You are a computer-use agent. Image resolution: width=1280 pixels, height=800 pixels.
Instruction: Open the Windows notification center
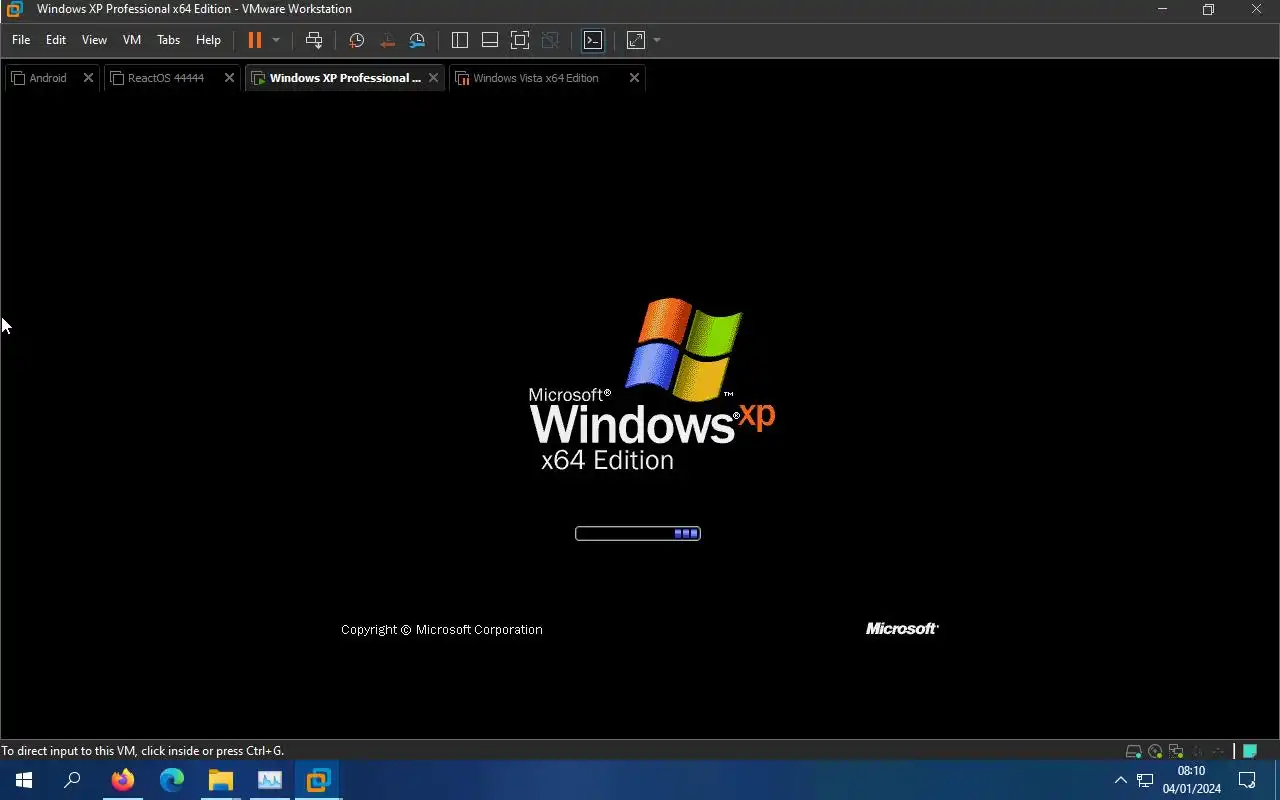1247,780
